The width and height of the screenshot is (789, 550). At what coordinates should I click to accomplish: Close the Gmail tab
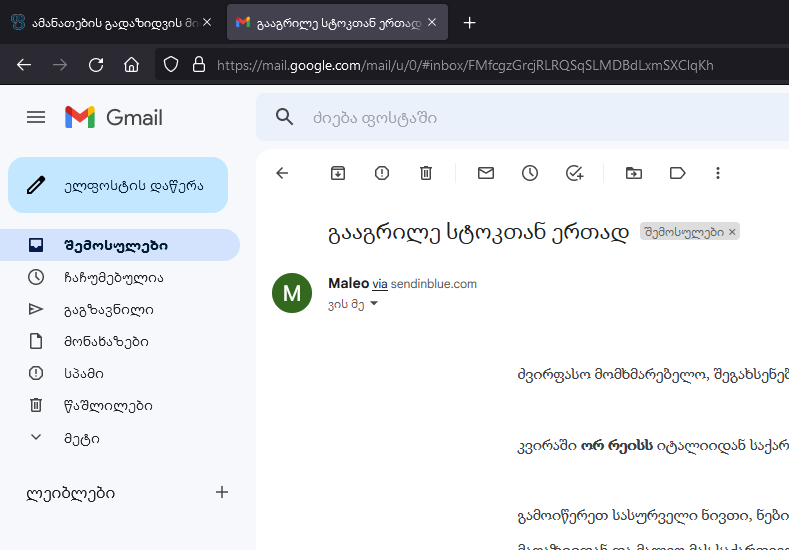tap(432, 22)
